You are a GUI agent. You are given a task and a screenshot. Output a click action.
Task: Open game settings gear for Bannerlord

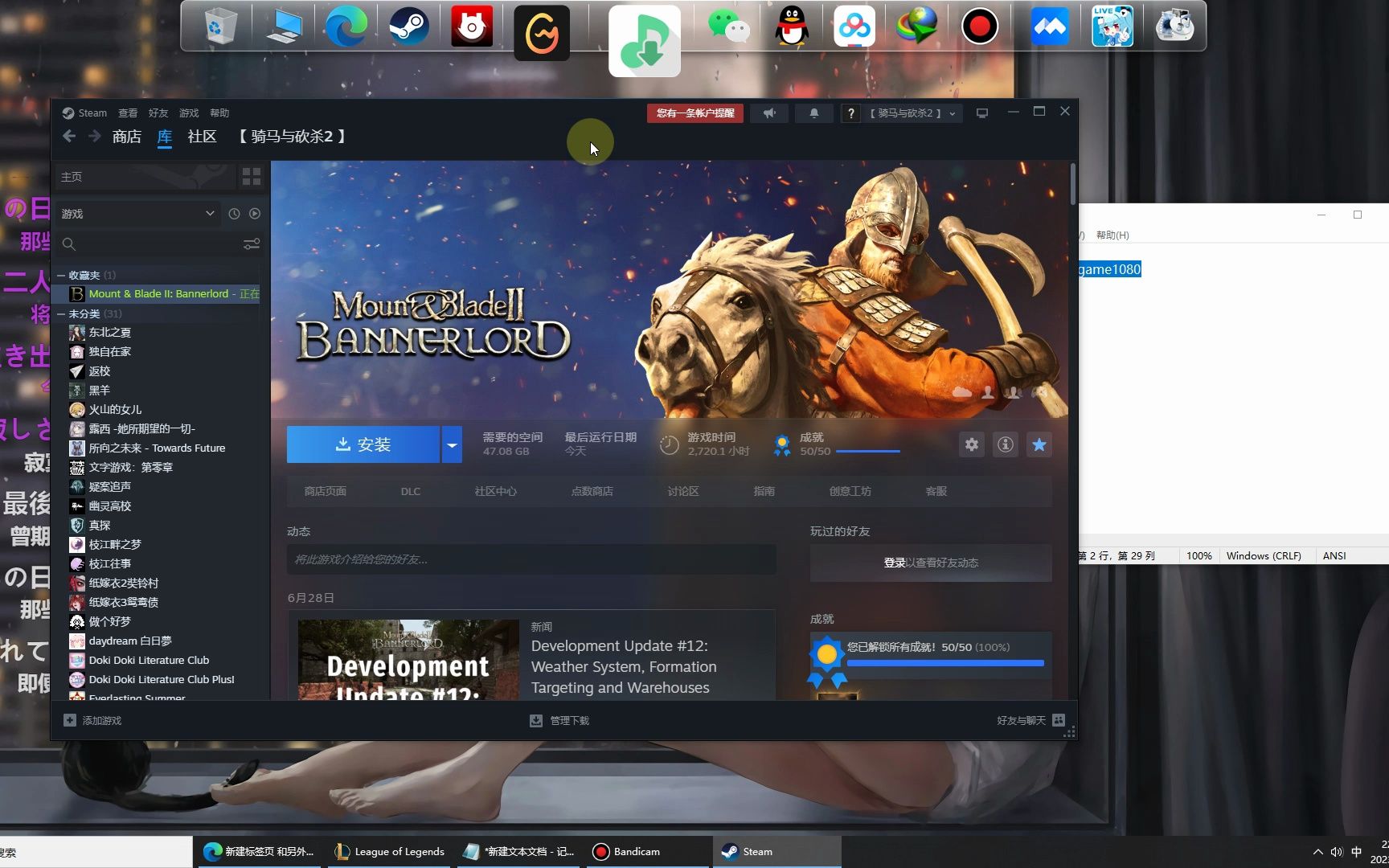972,444
